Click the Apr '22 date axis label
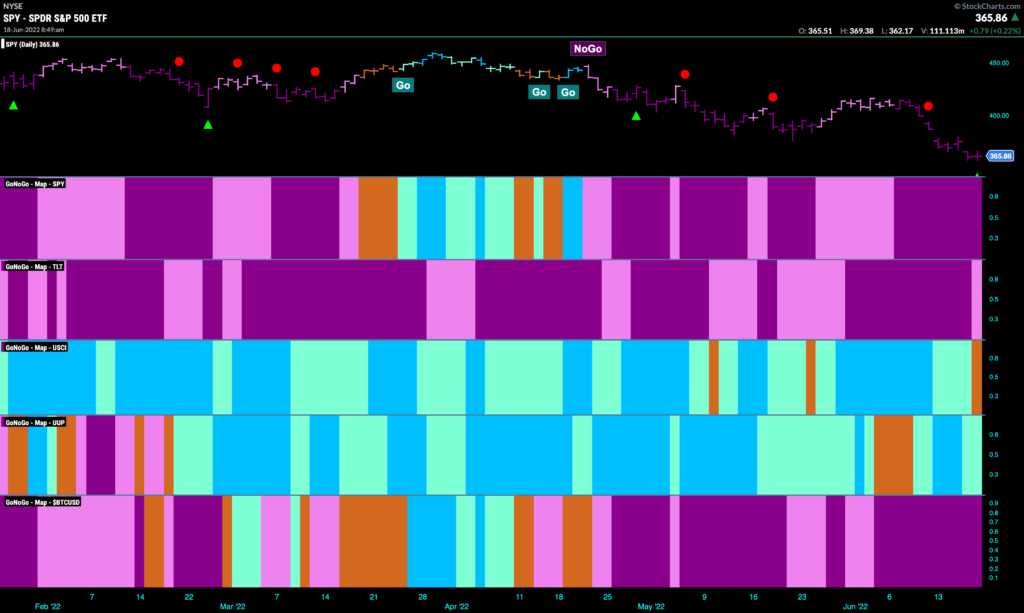Image resolution: width=1024 pixels, height=613 pixels. [x=456, y=606]
